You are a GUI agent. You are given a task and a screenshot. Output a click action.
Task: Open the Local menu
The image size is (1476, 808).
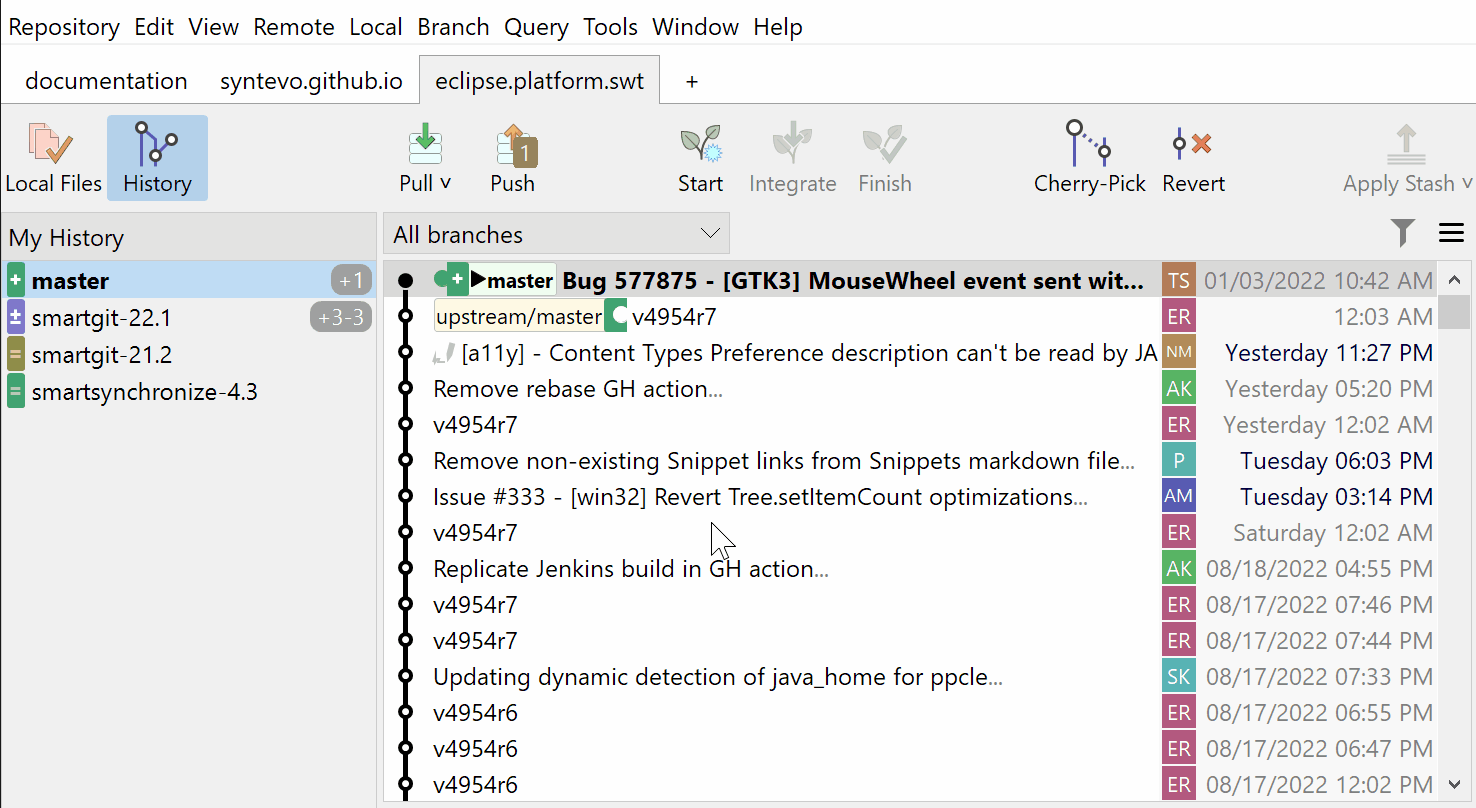376,27
